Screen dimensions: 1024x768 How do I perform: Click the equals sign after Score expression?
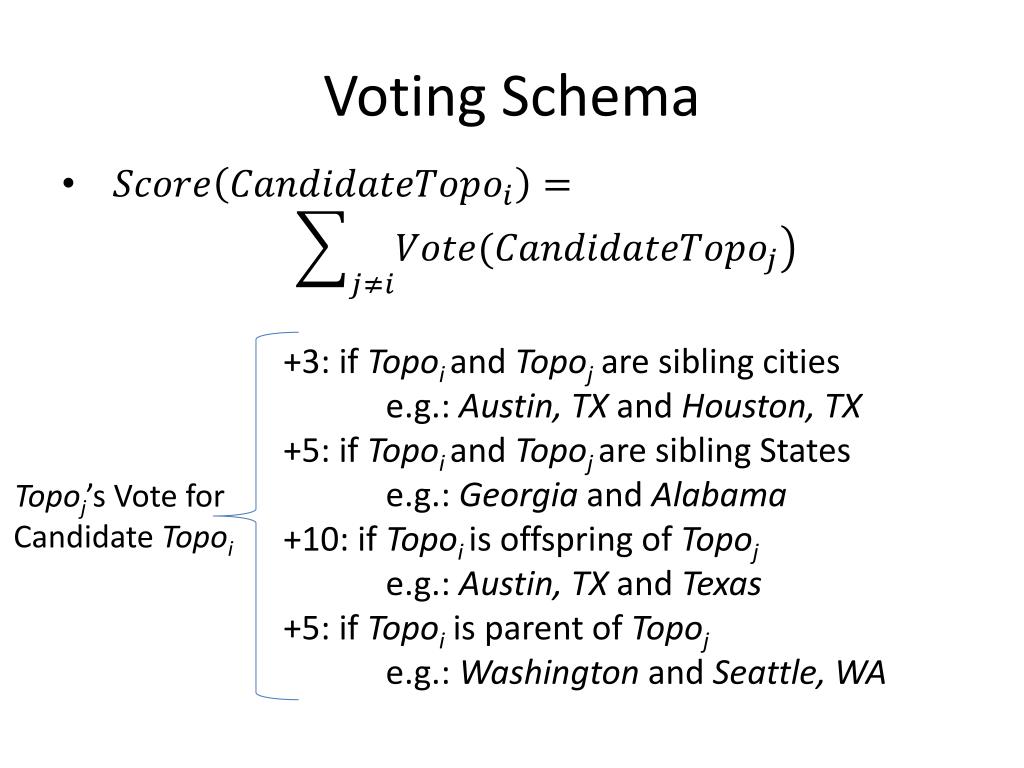click(x=557, y=185)
